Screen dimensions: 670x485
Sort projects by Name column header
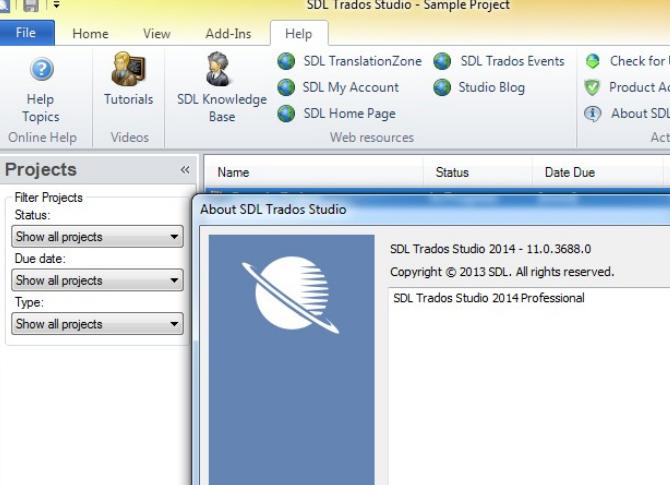(233, 172)
